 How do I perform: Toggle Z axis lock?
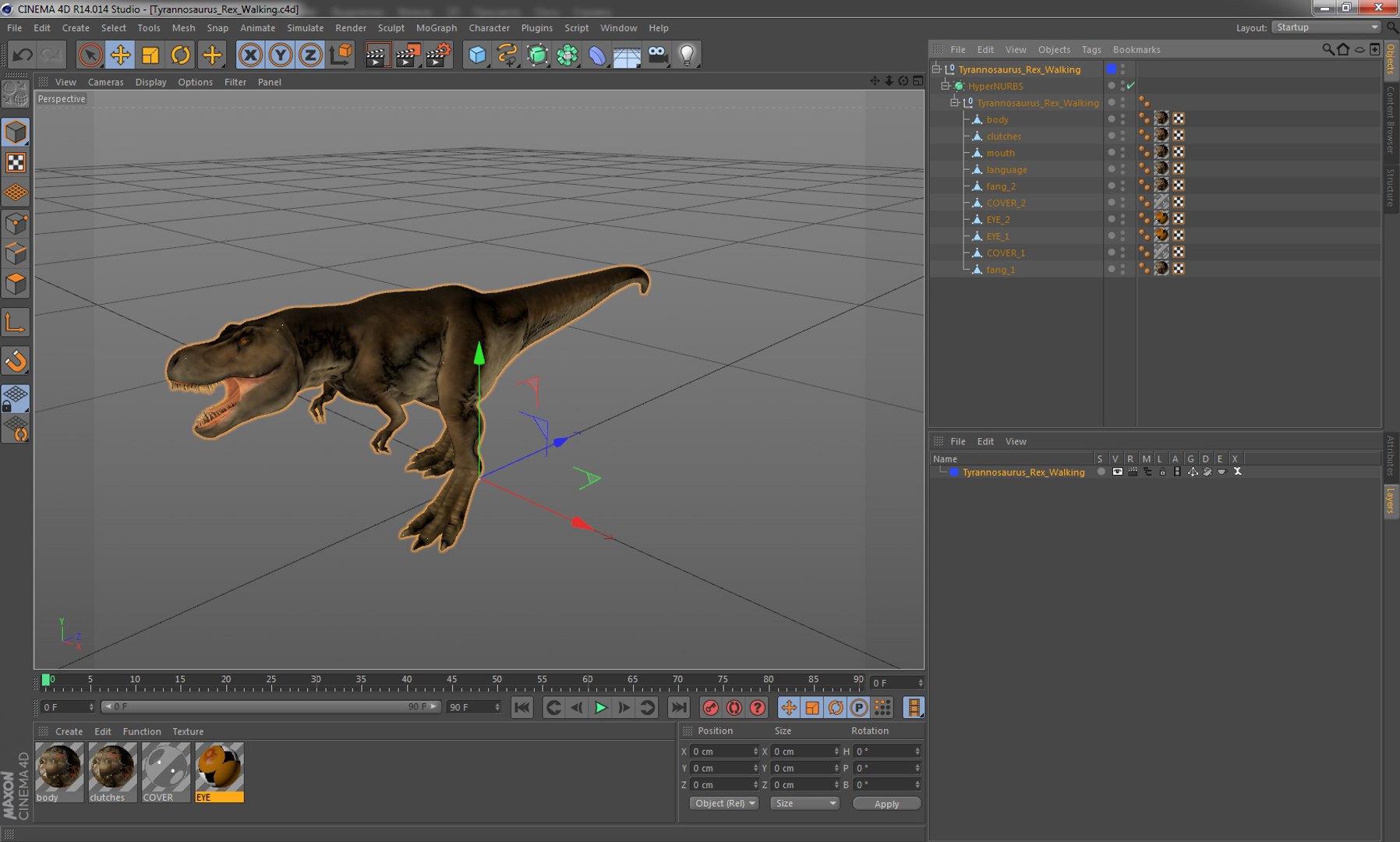click(x=310, y=55)
